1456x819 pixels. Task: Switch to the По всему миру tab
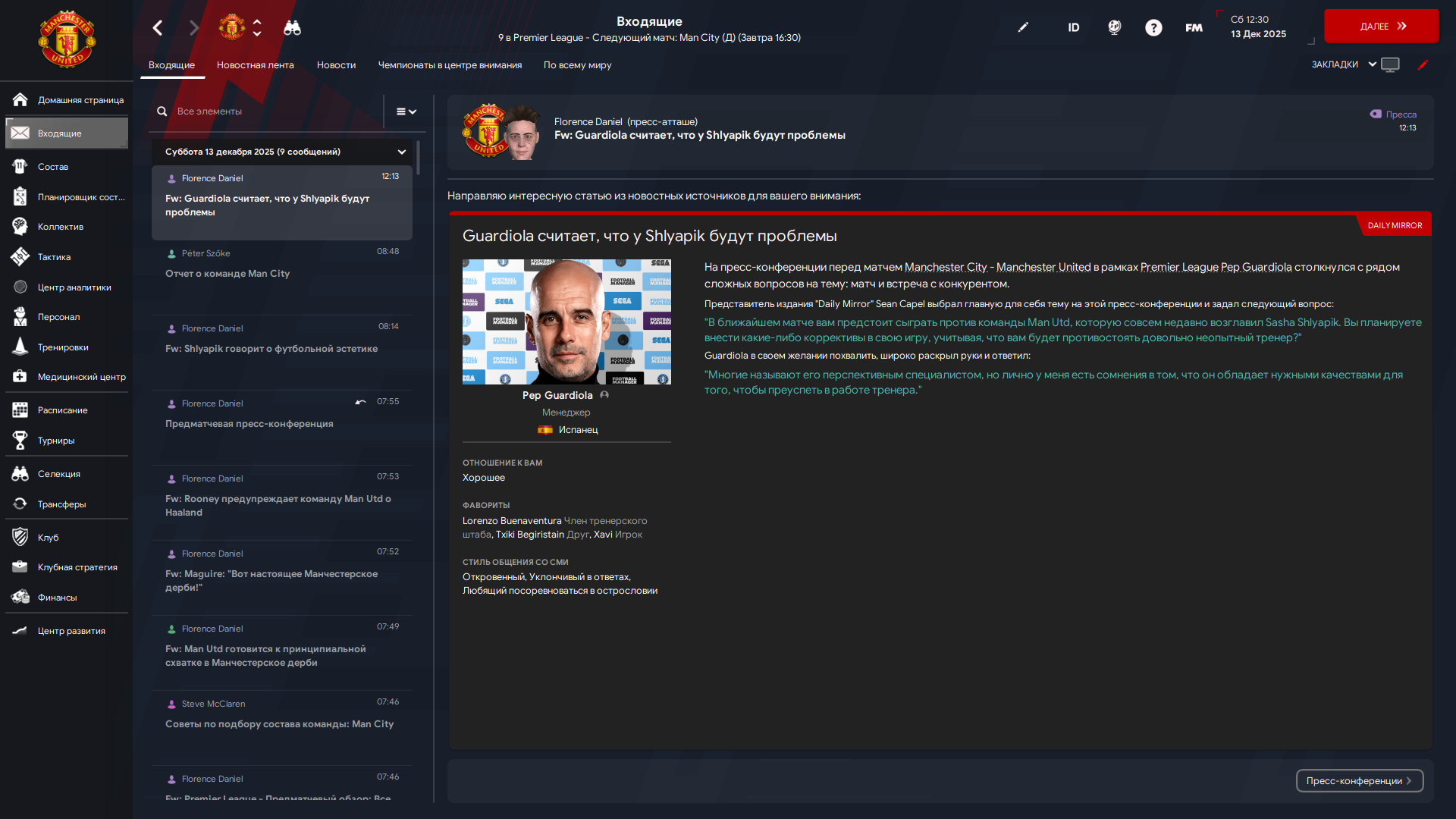577,65
